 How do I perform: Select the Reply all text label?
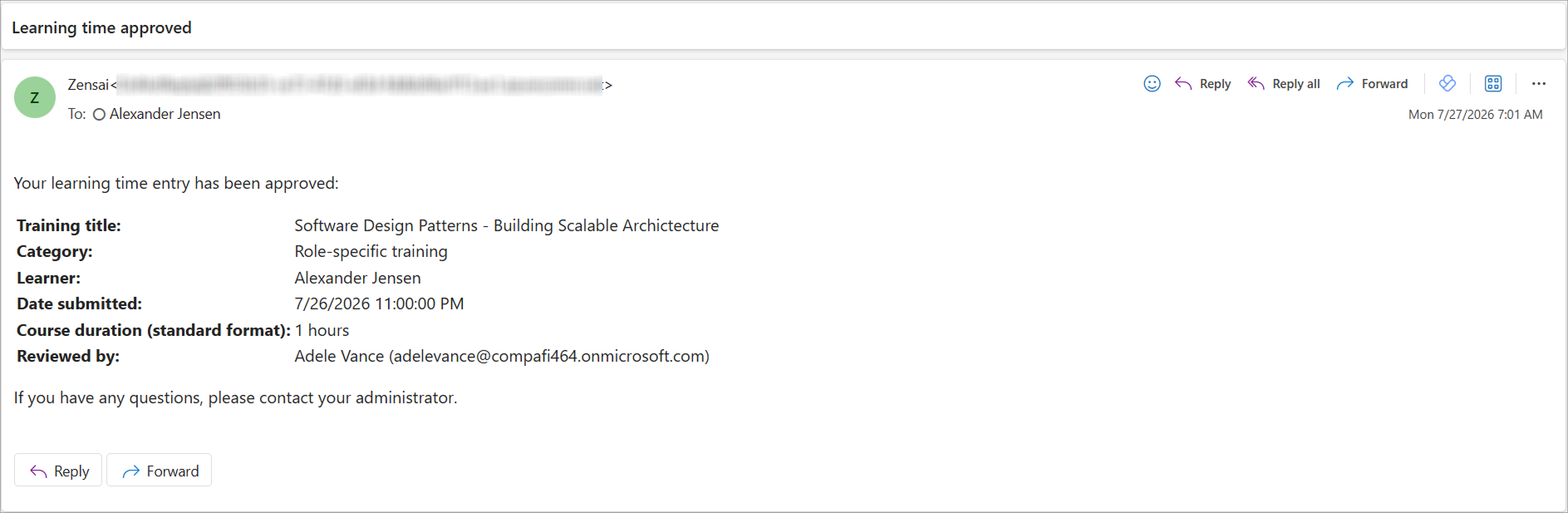(1296, 84)
